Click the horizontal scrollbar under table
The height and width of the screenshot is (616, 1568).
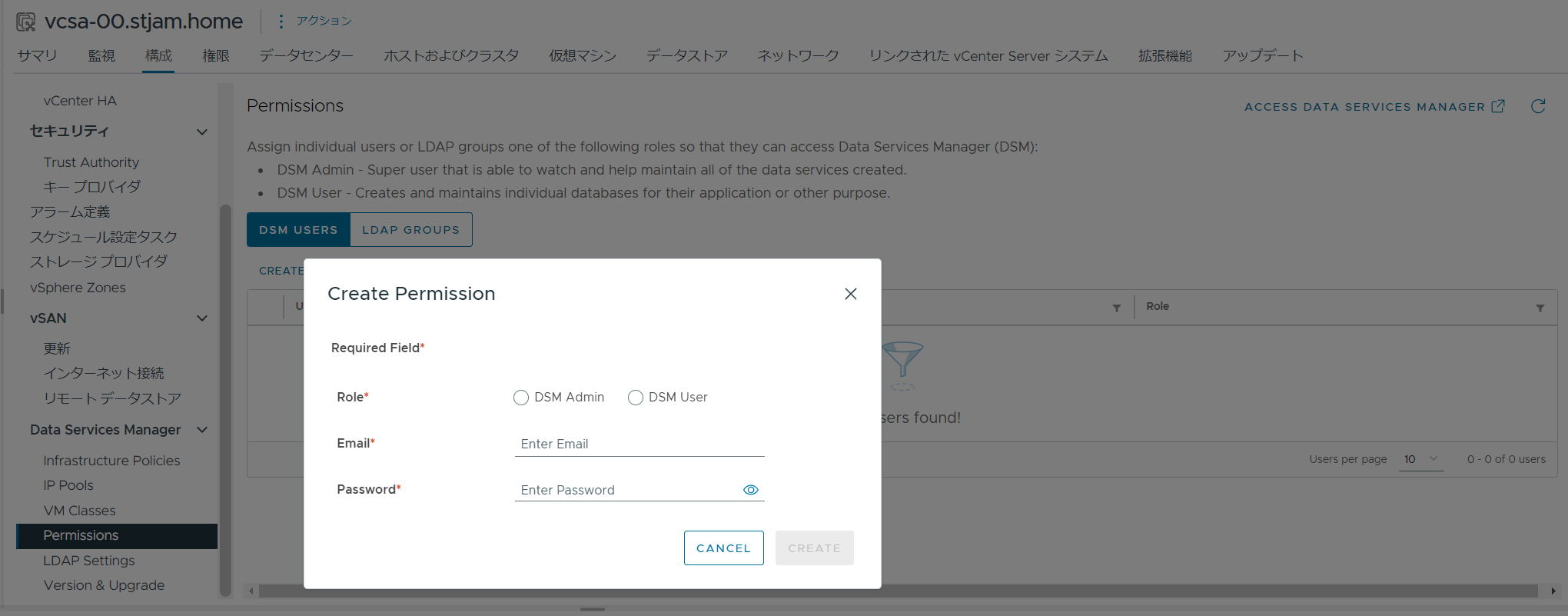tap(898, 591)
